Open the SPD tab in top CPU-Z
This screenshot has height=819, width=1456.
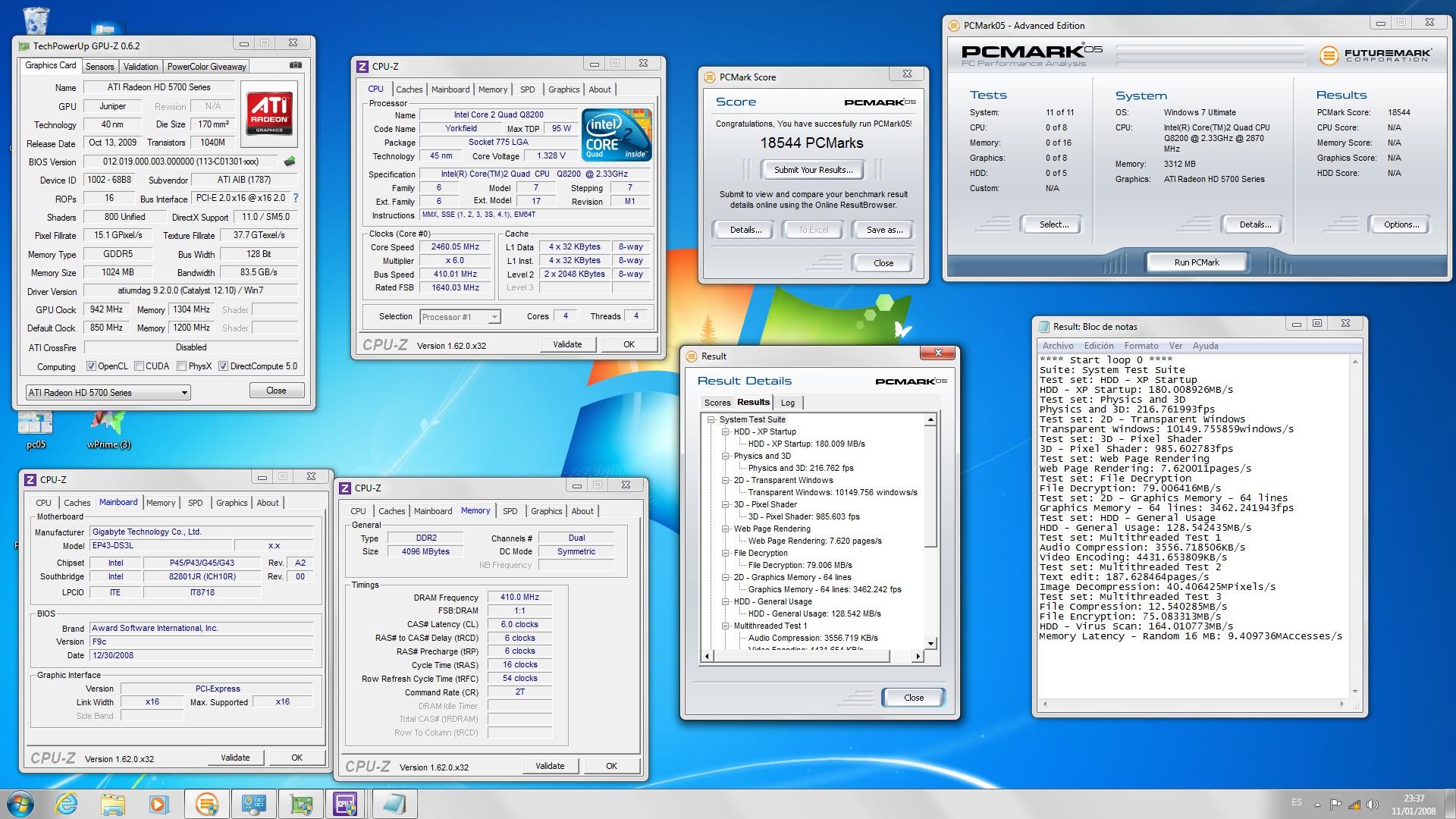(527, 89)
